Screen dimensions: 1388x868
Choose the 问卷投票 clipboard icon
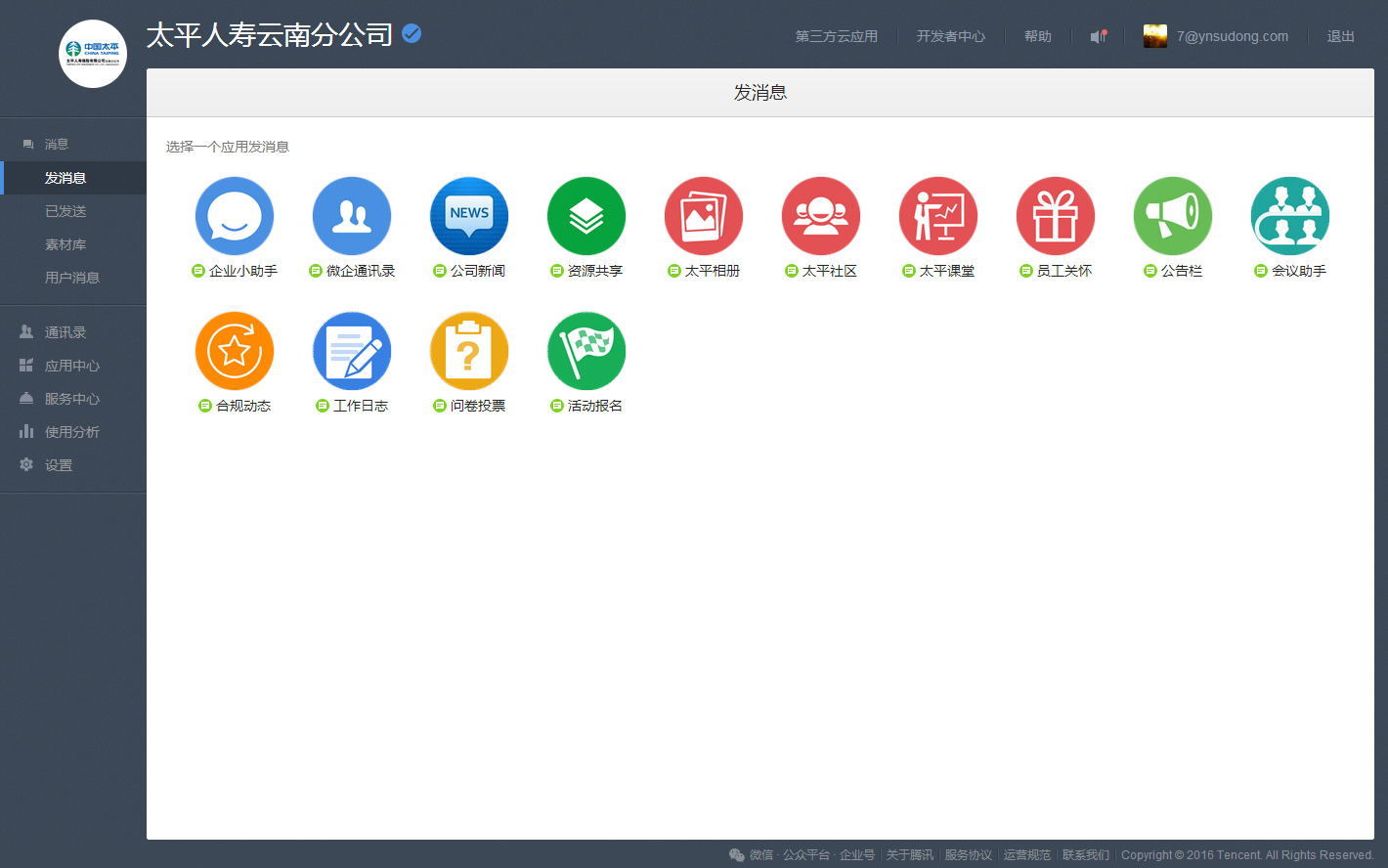pos(469,351)
